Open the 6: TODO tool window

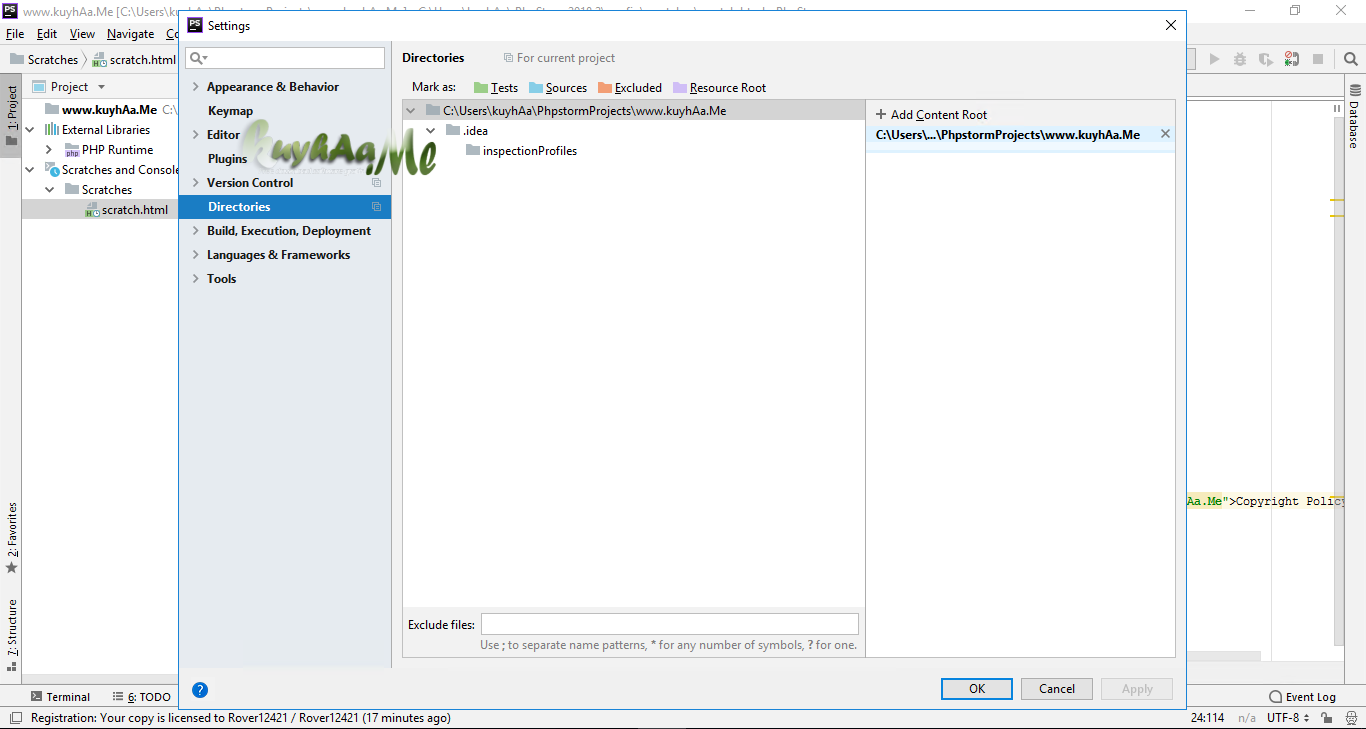(x=142, y=697)
